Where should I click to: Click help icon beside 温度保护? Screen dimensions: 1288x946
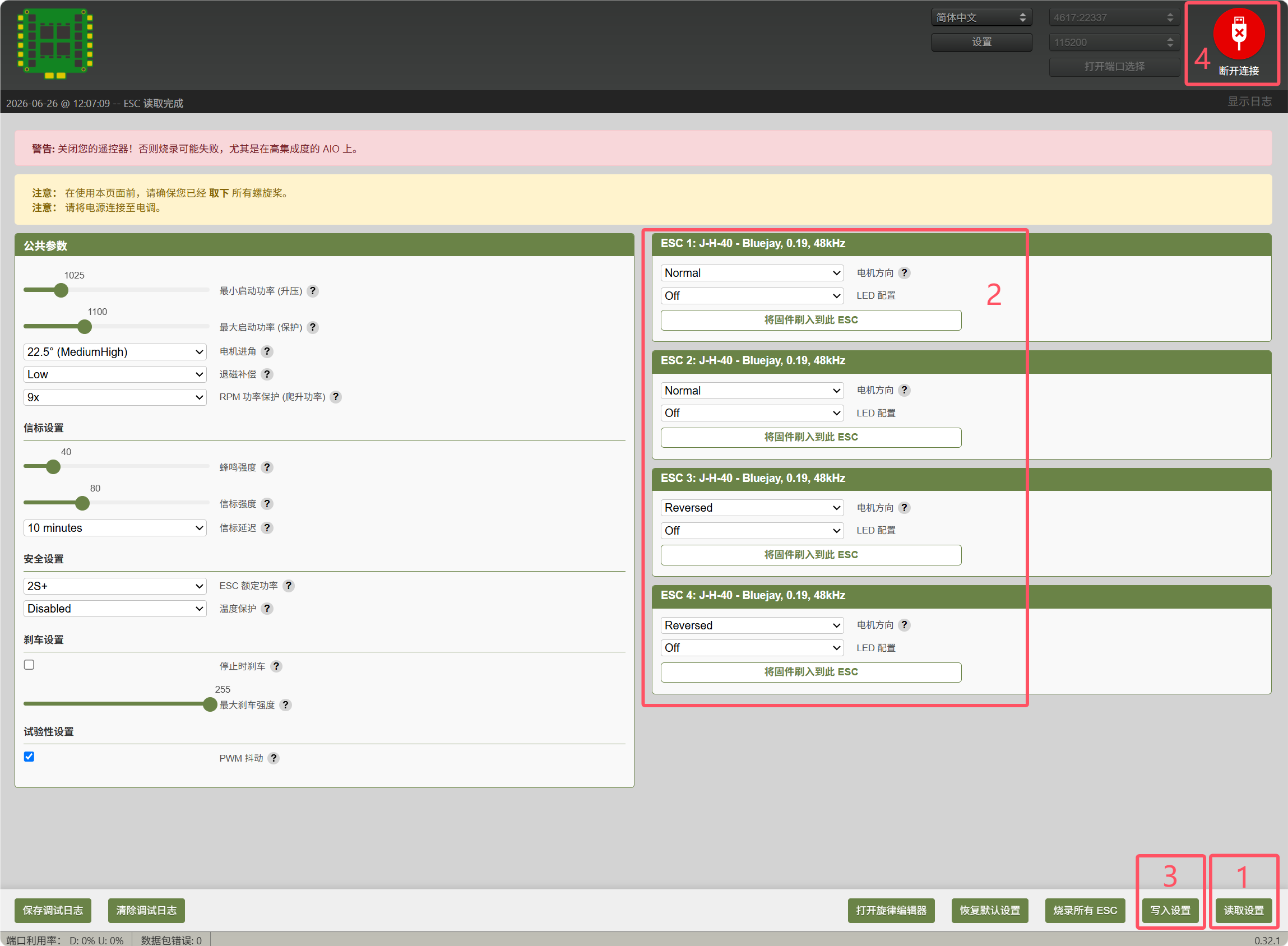click(267, 609)
